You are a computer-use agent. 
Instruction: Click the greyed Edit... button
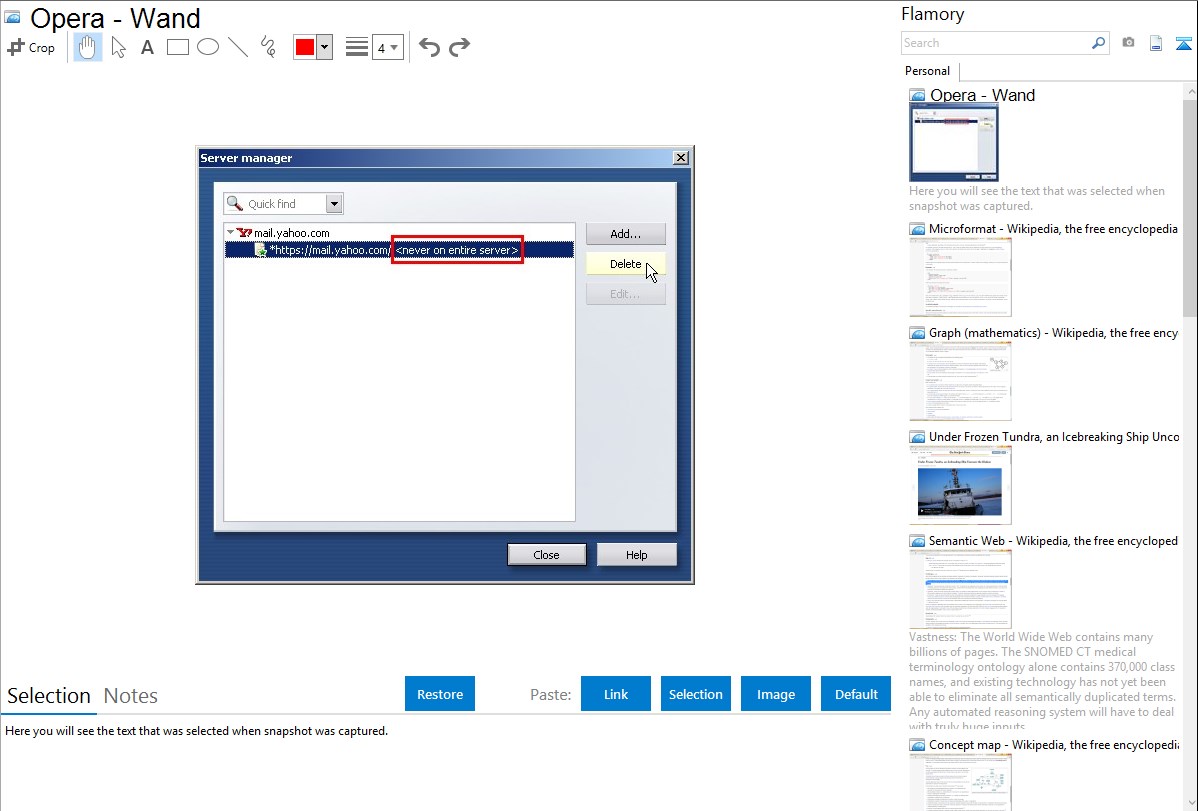pos(626,294)
